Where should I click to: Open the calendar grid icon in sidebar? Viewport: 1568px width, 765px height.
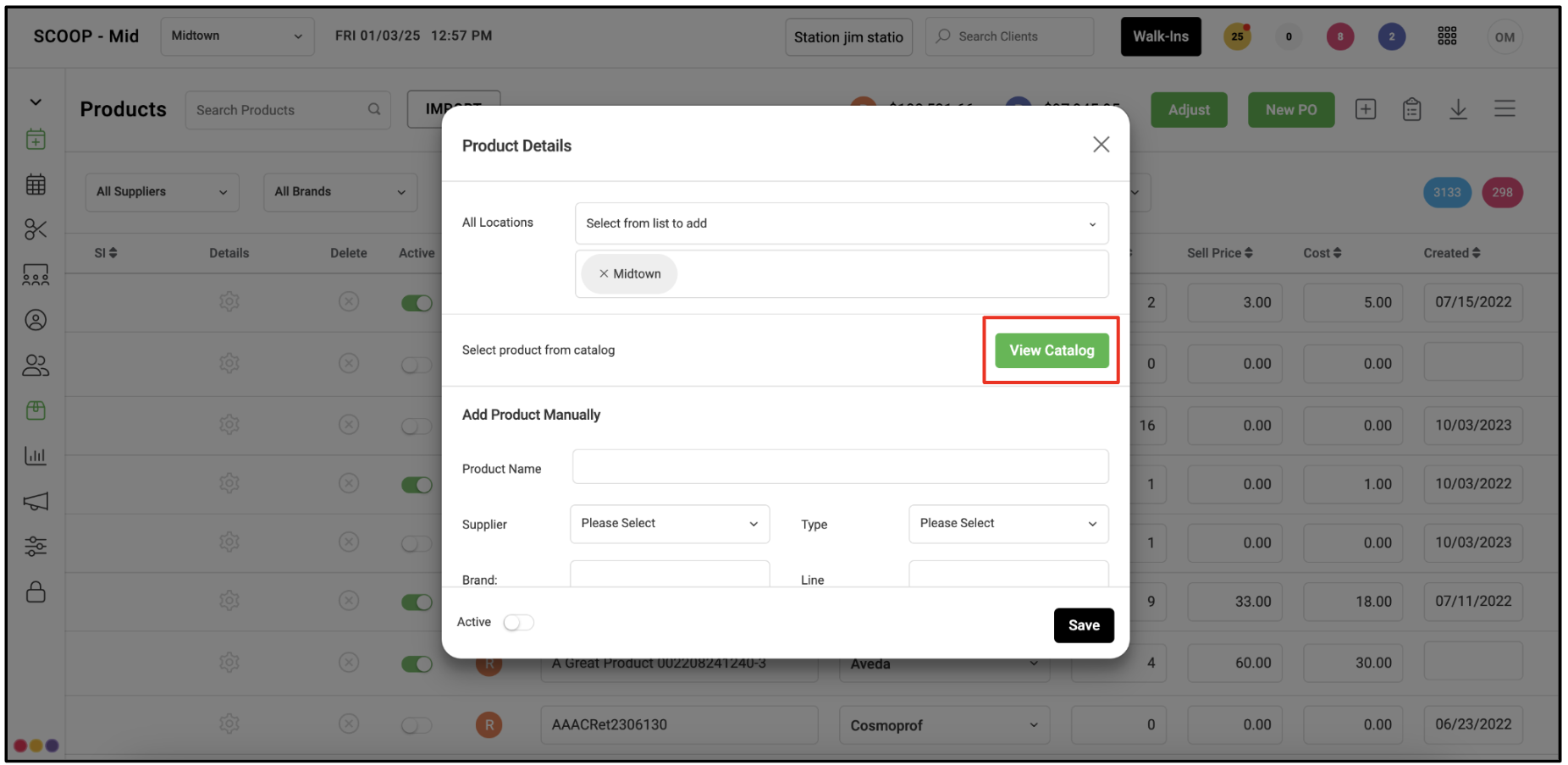point(36,184)
